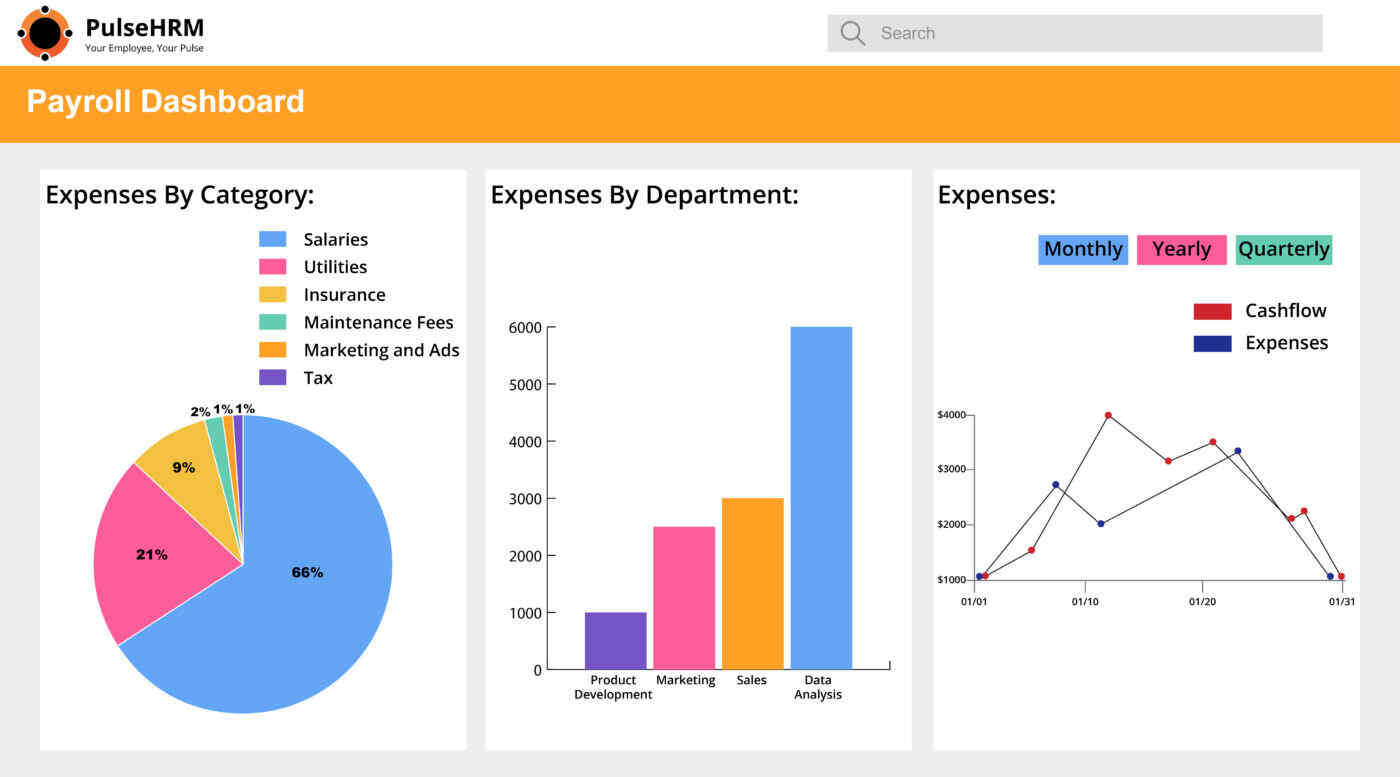Switch to the Yearly expenses view
Image resolution: width=1400 pixels, height=777 pixels.
pos(1181,249)
